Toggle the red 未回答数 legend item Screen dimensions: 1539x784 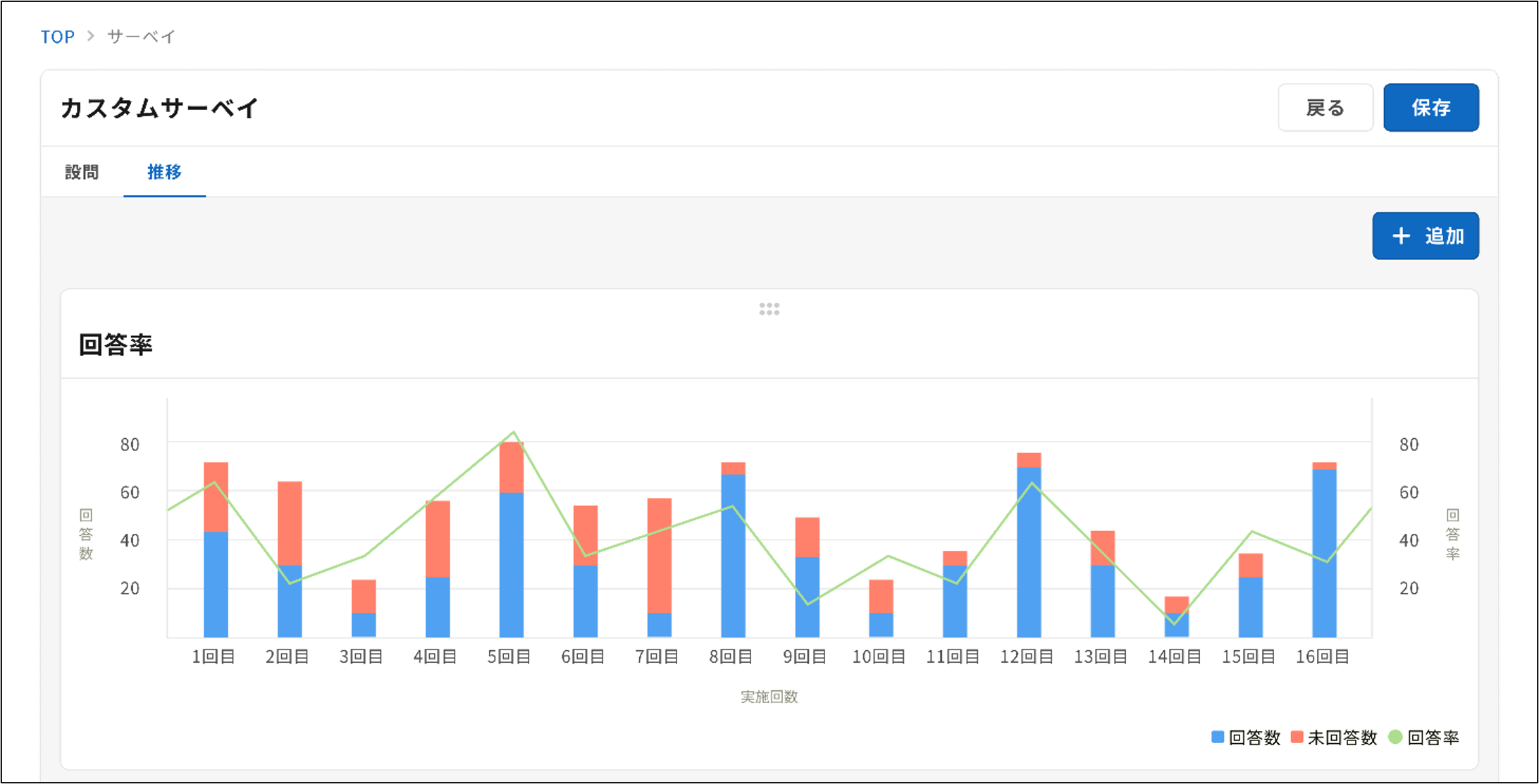pos(1334,738)
